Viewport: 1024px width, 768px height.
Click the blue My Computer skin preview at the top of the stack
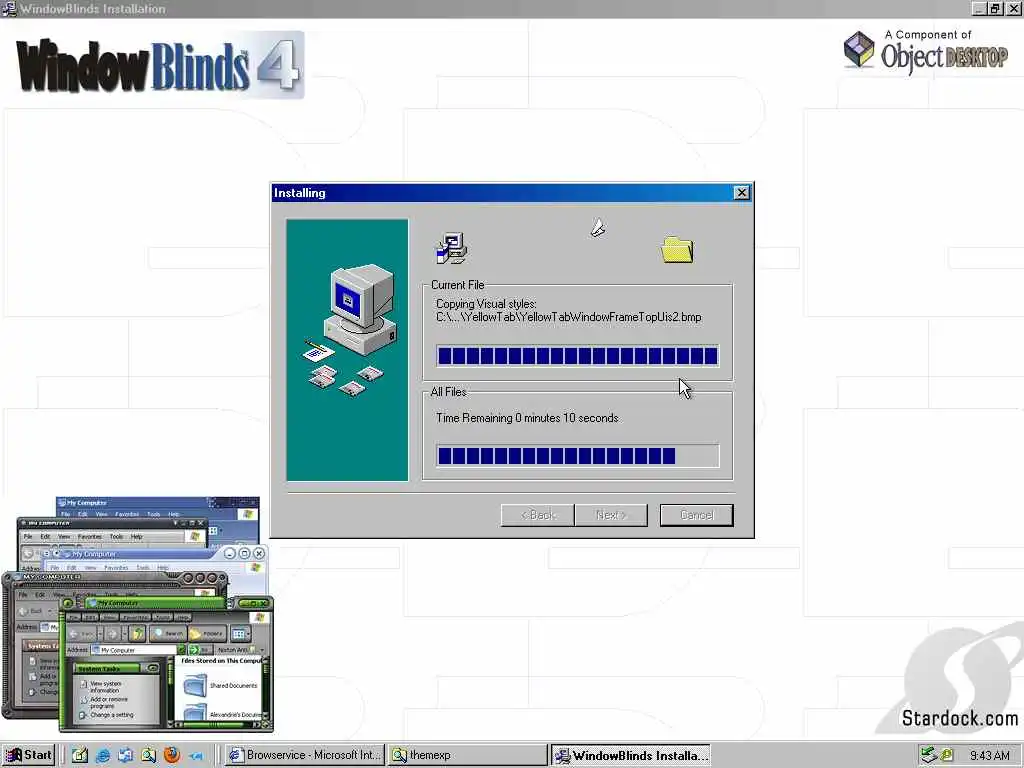tap(158, 507)
